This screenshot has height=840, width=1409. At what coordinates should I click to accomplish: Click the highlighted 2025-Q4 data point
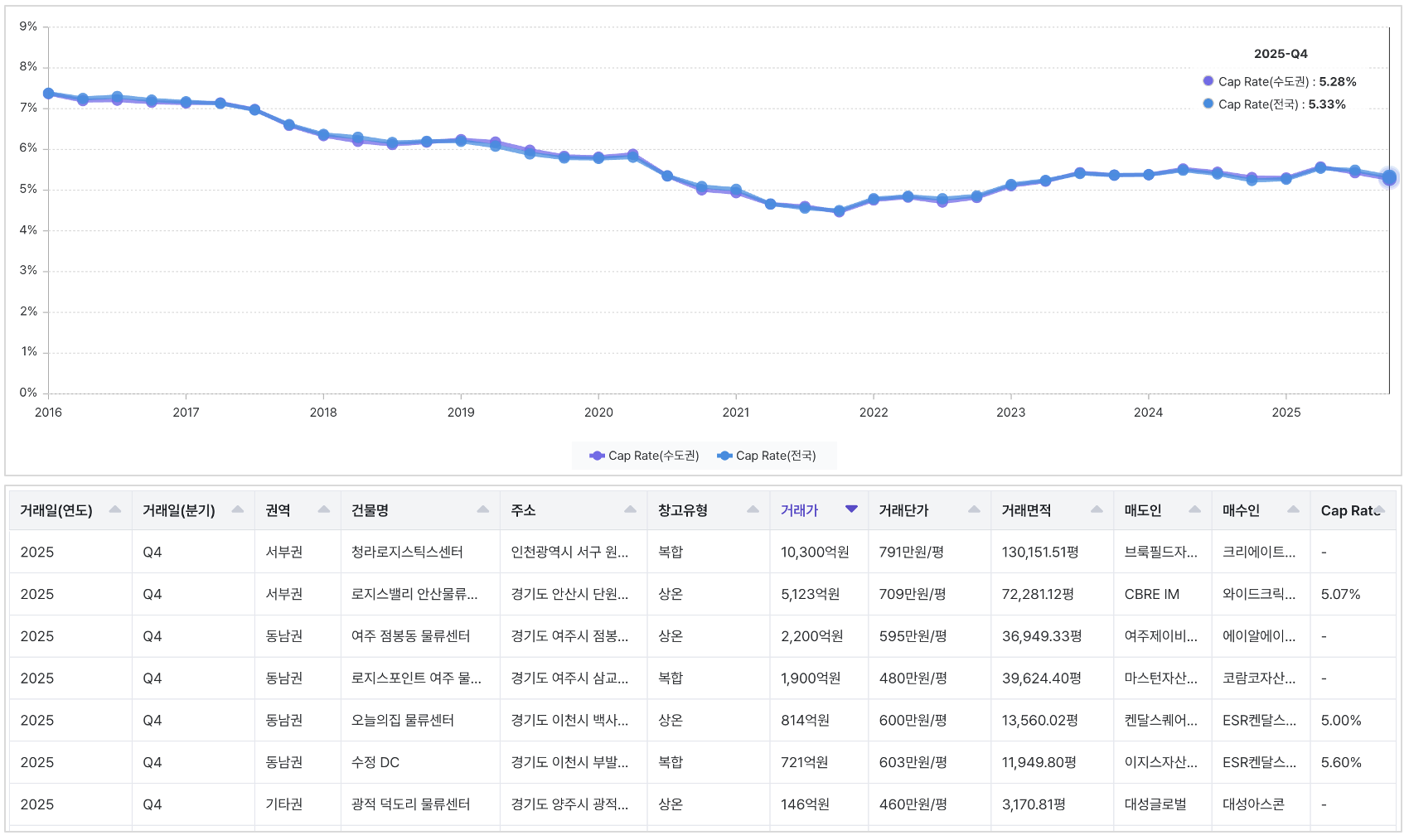(x=1389, y=177)
